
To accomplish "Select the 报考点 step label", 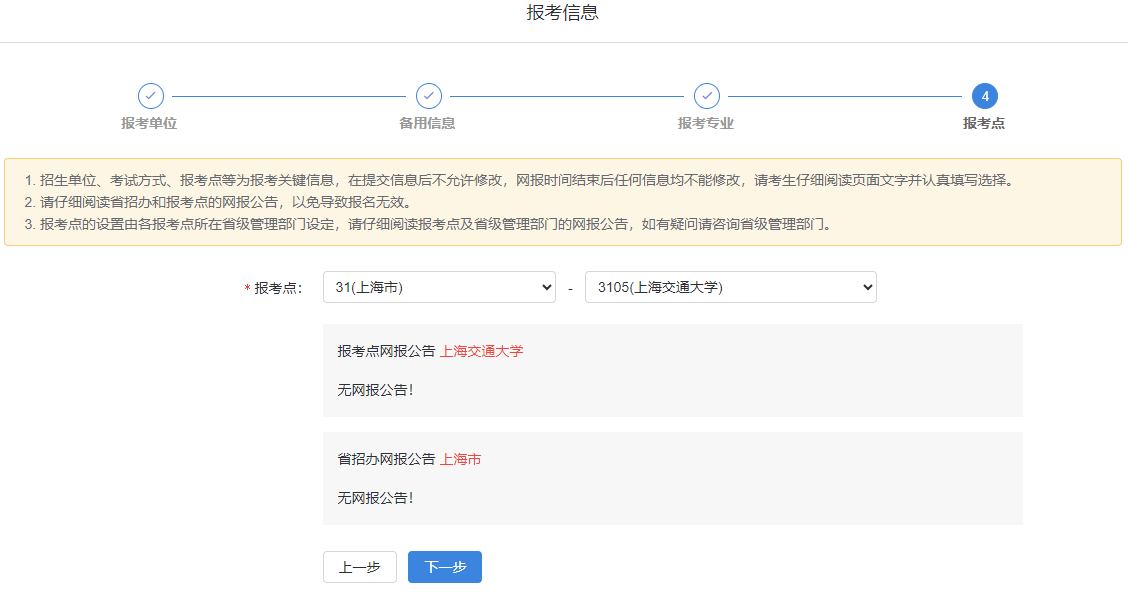I will point(984,123).
